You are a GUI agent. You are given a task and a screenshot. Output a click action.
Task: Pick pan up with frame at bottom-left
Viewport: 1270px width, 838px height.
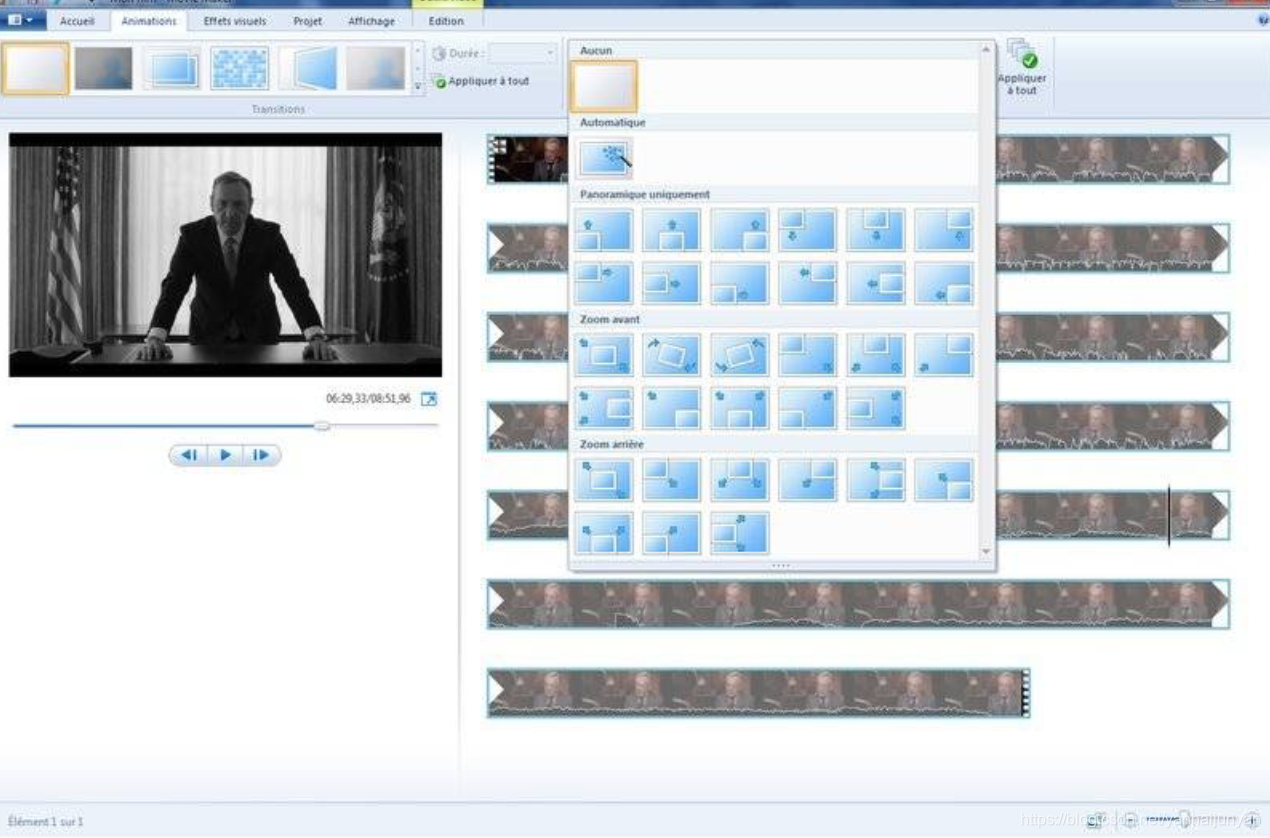click(604, 230)
